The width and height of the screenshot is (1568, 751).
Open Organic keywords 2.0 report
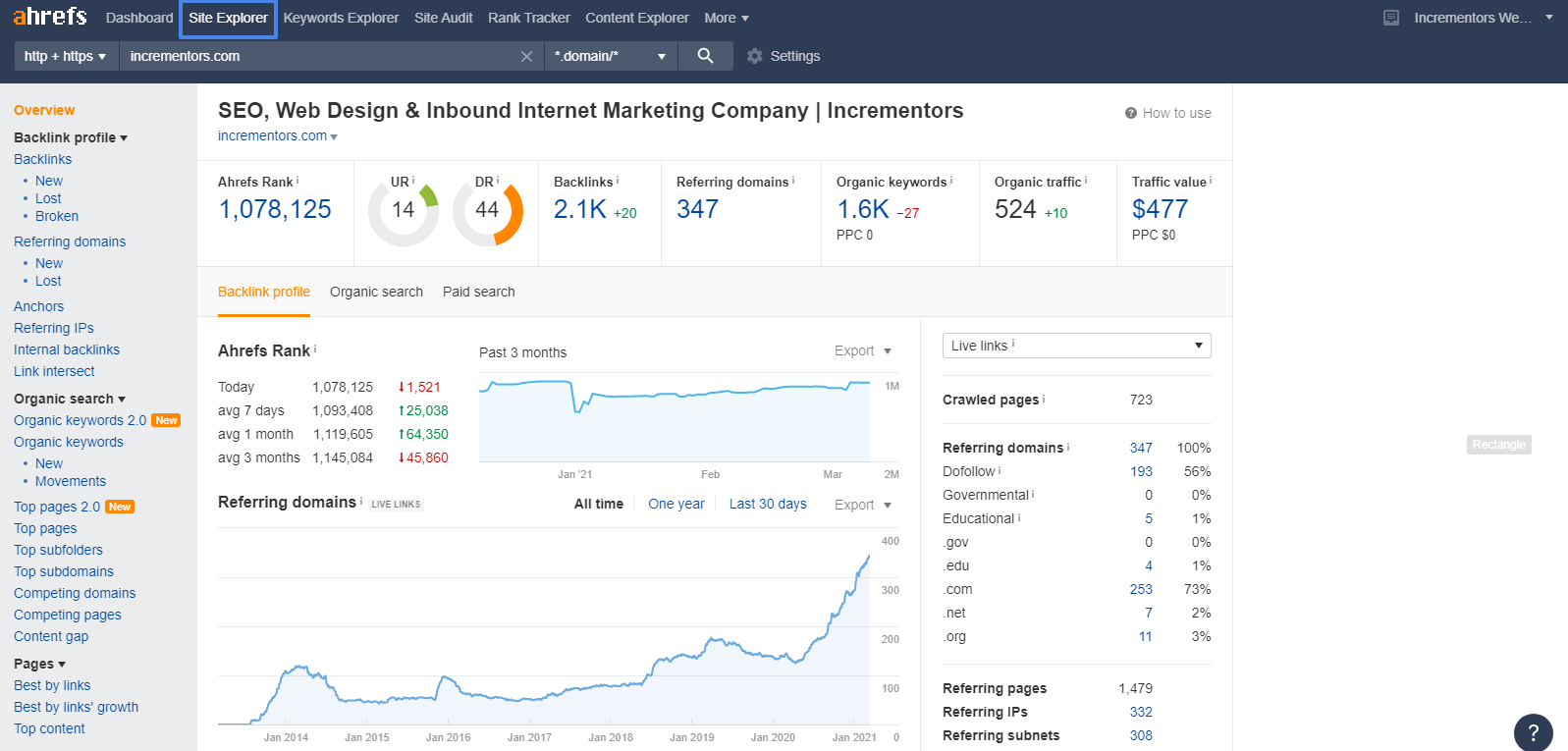(81, 420)
